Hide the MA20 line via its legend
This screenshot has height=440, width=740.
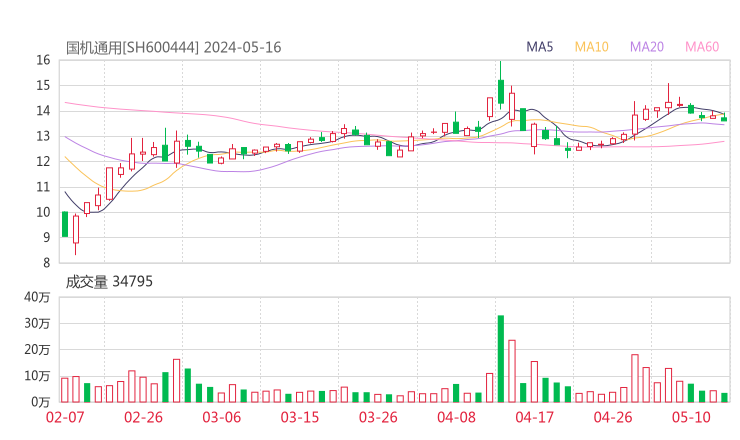click(646, 47)
